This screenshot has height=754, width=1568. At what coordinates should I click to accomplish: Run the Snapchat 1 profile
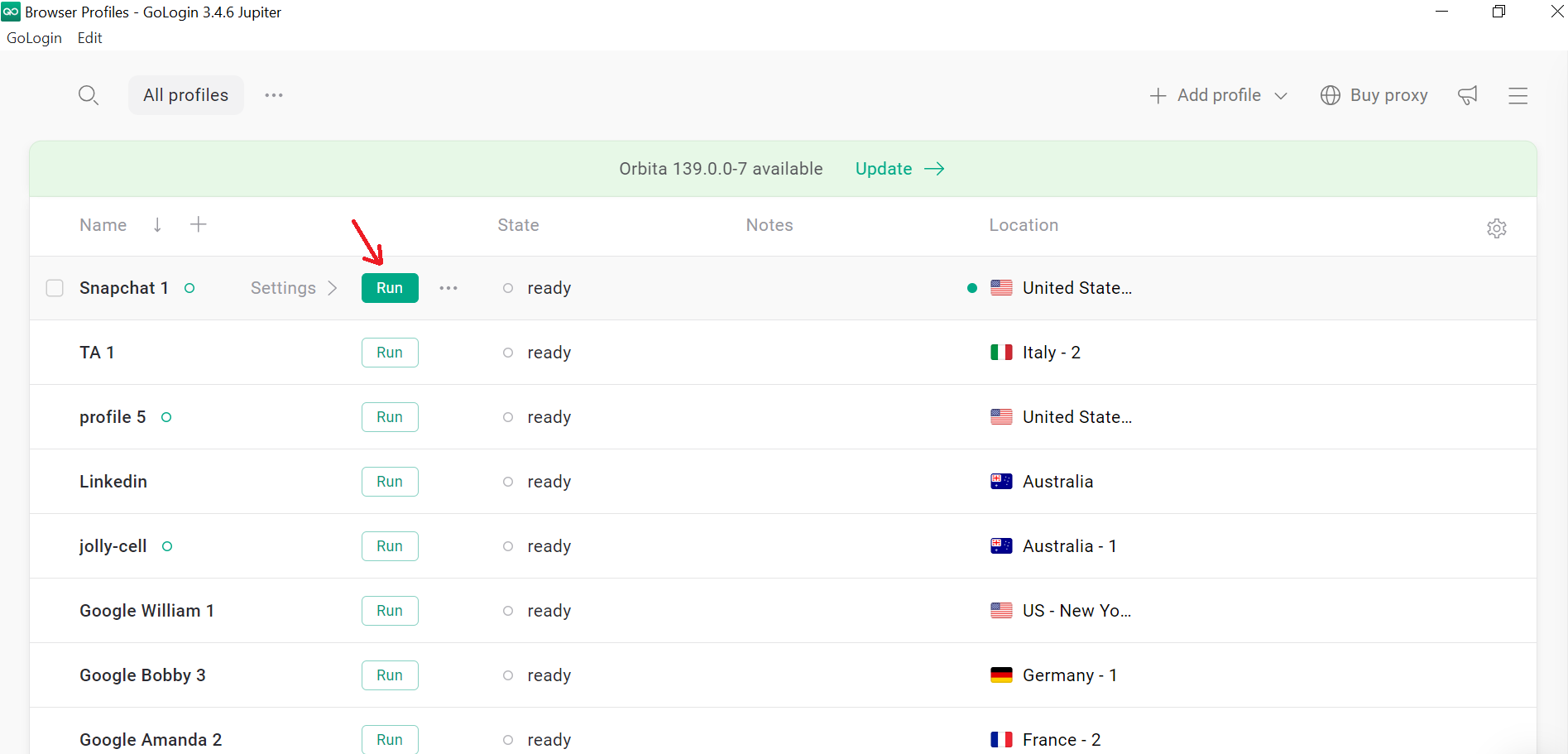(390, 288)
